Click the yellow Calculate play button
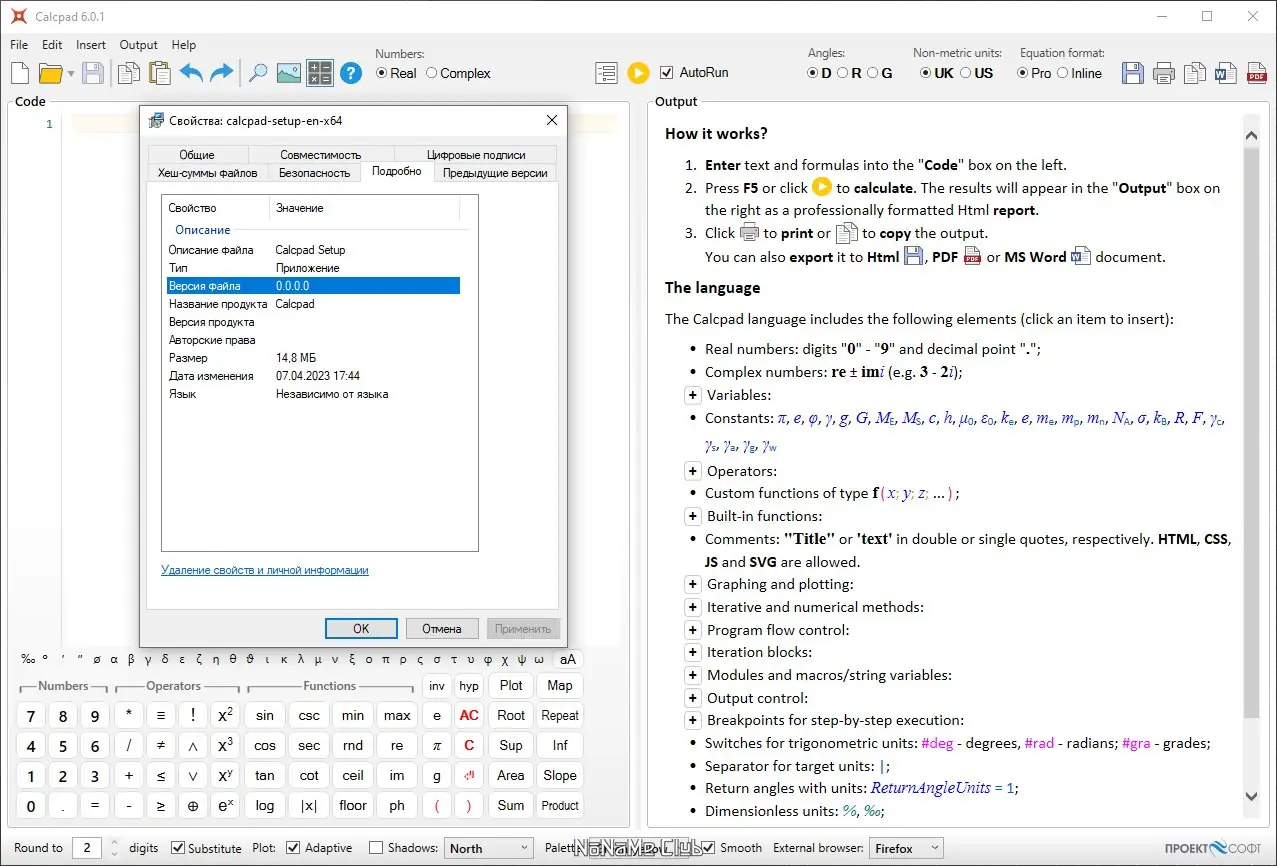This screenshot has width=1277, height=866. click(638, 73)
